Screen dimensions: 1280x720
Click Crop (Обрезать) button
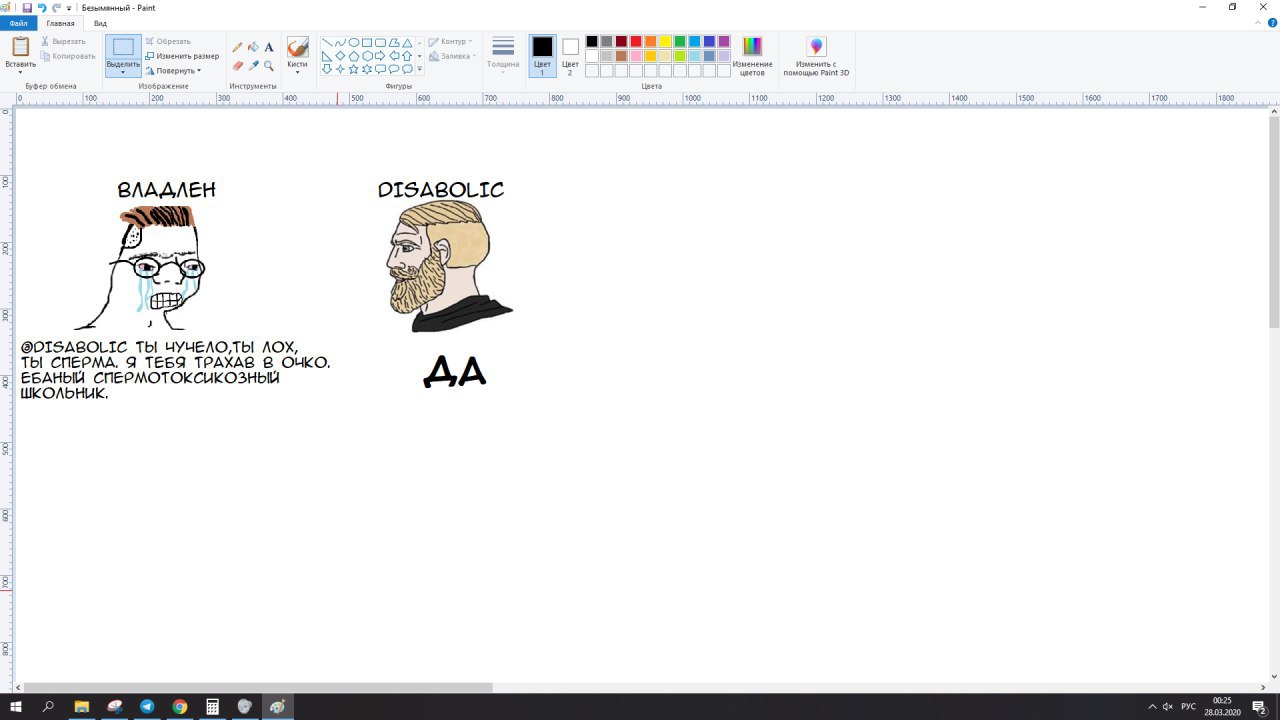168,41
